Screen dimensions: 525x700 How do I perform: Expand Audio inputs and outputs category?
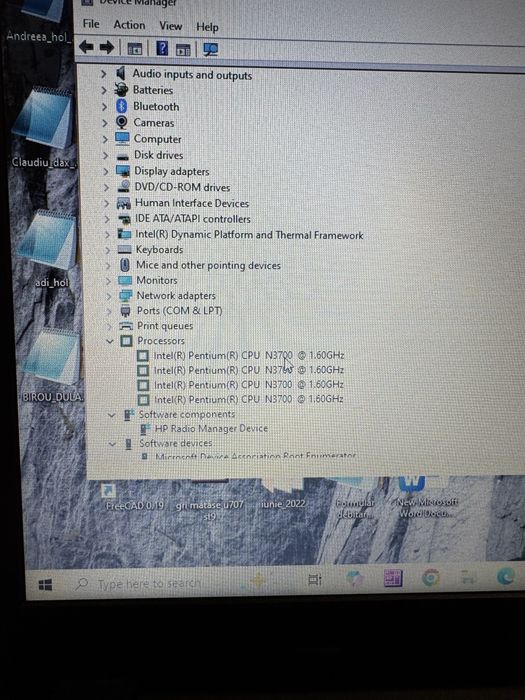click(104, 74)
